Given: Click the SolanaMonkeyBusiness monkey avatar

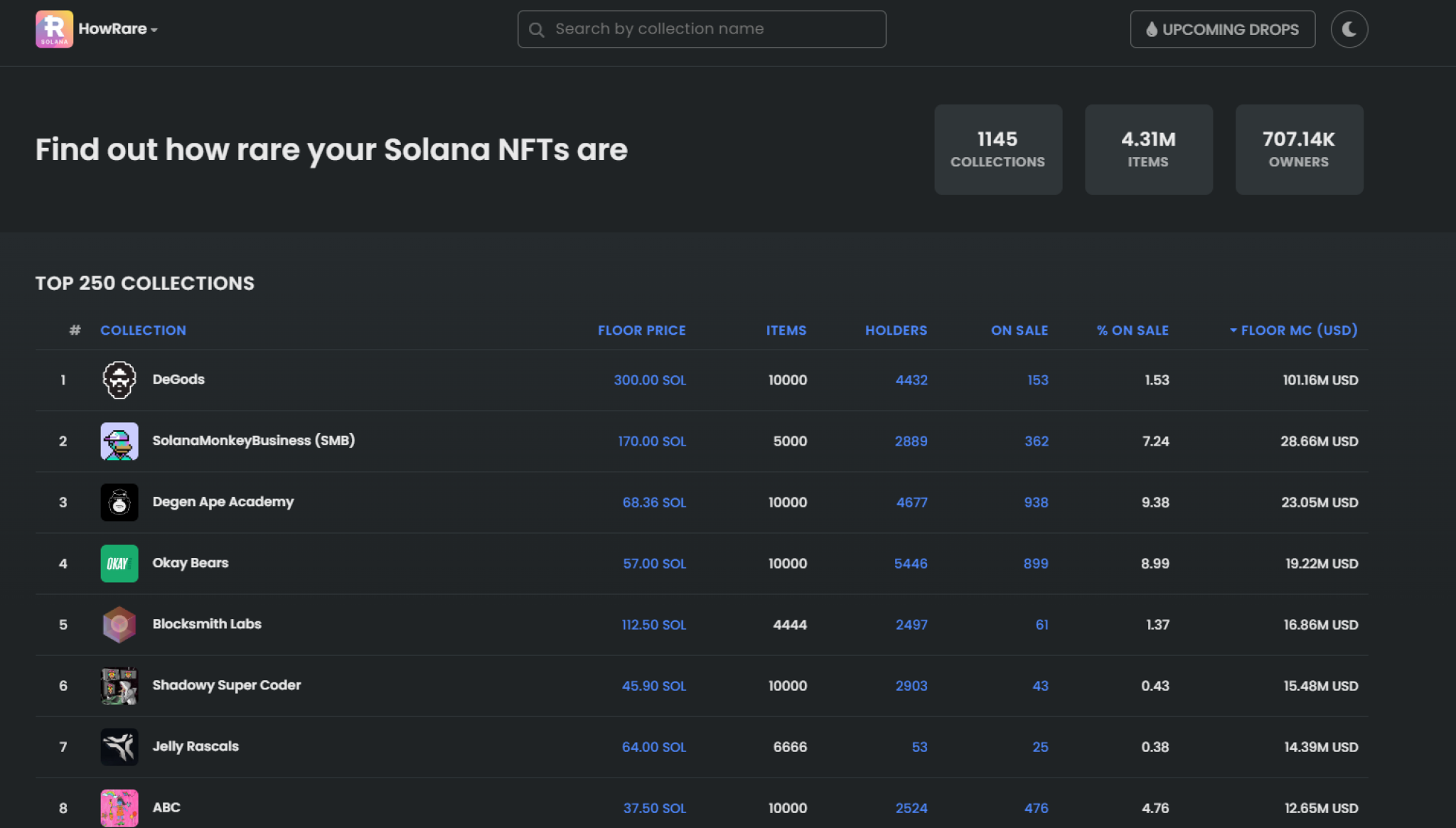Looking at the screenshot, I should [119, 441].
